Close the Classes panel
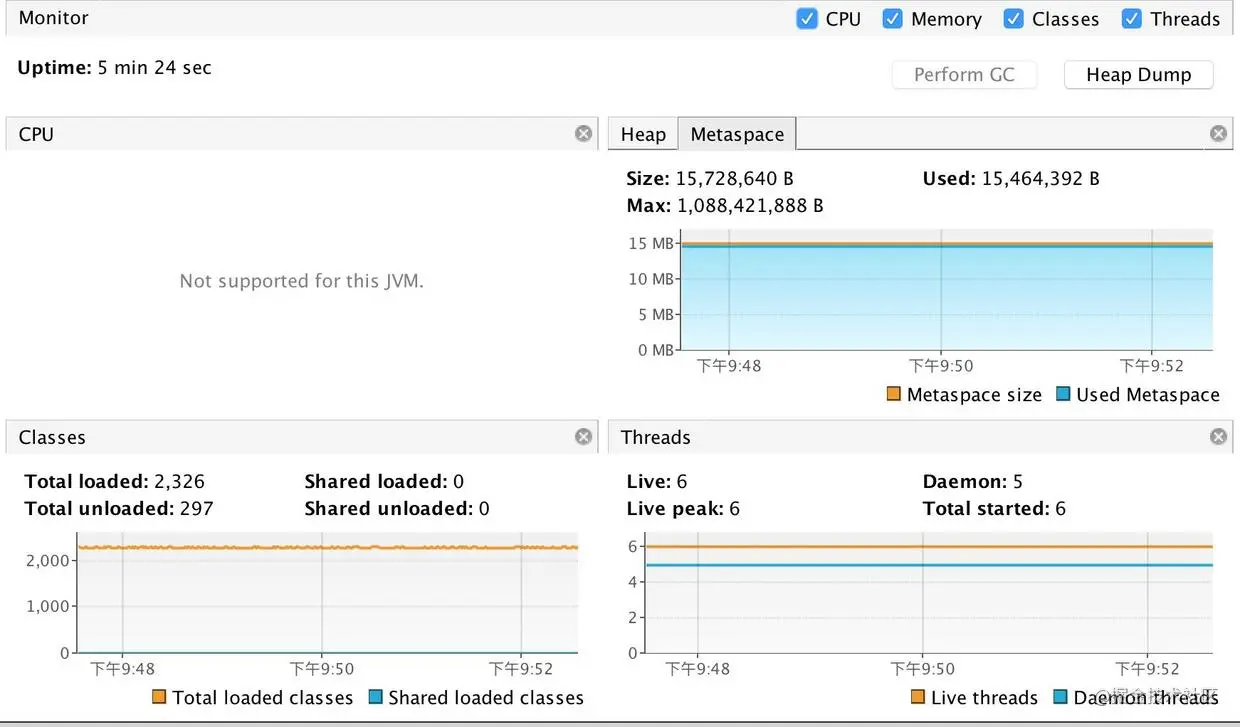This screenshot has height=727, width=1240. [584, 436]
